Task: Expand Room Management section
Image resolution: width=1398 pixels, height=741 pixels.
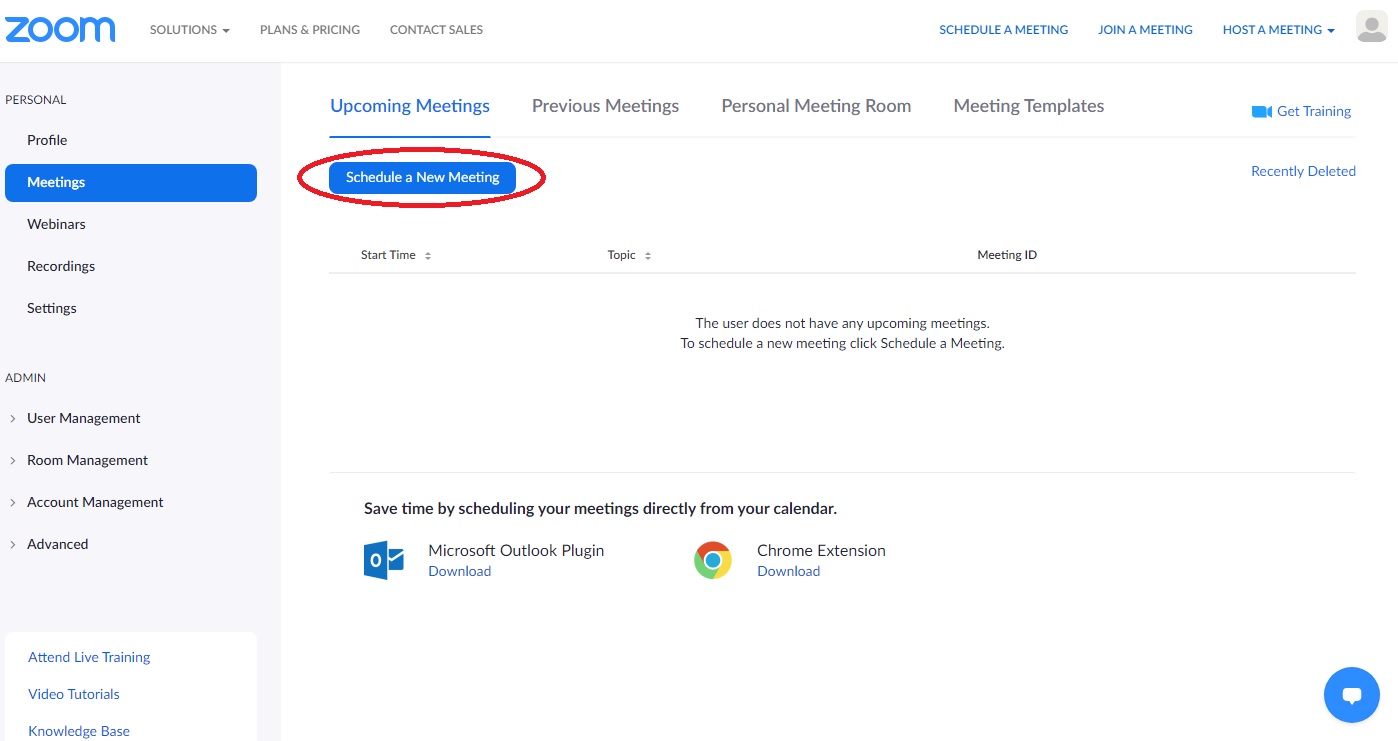Action: click(x=87, y=460)
